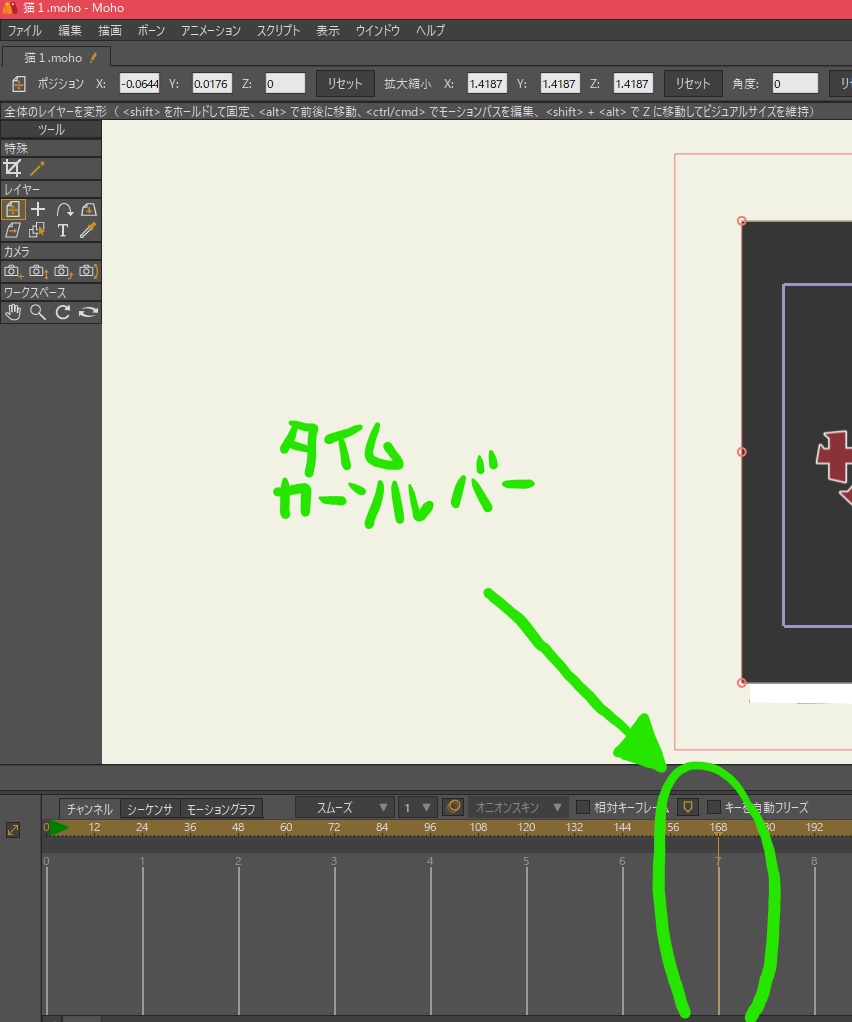
Task: Select the Follow Path curved-arrow tool
Action: pos(63,209)
